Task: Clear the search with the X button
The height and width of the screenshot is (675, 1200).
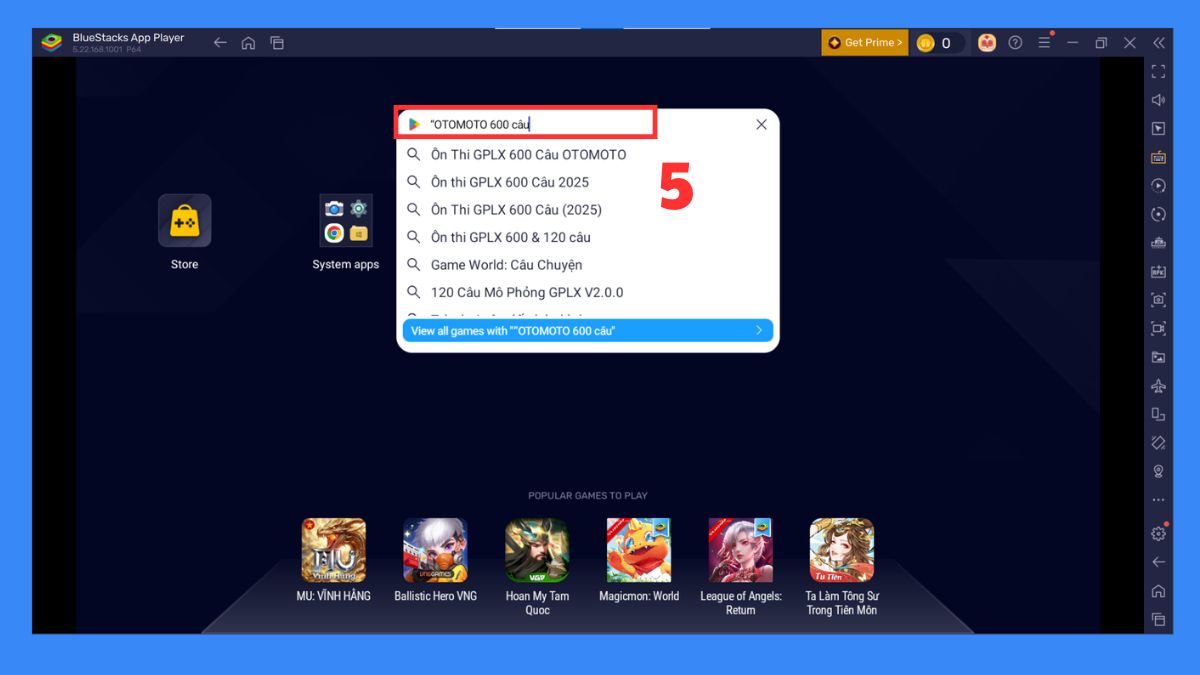Action: (761, 125)
